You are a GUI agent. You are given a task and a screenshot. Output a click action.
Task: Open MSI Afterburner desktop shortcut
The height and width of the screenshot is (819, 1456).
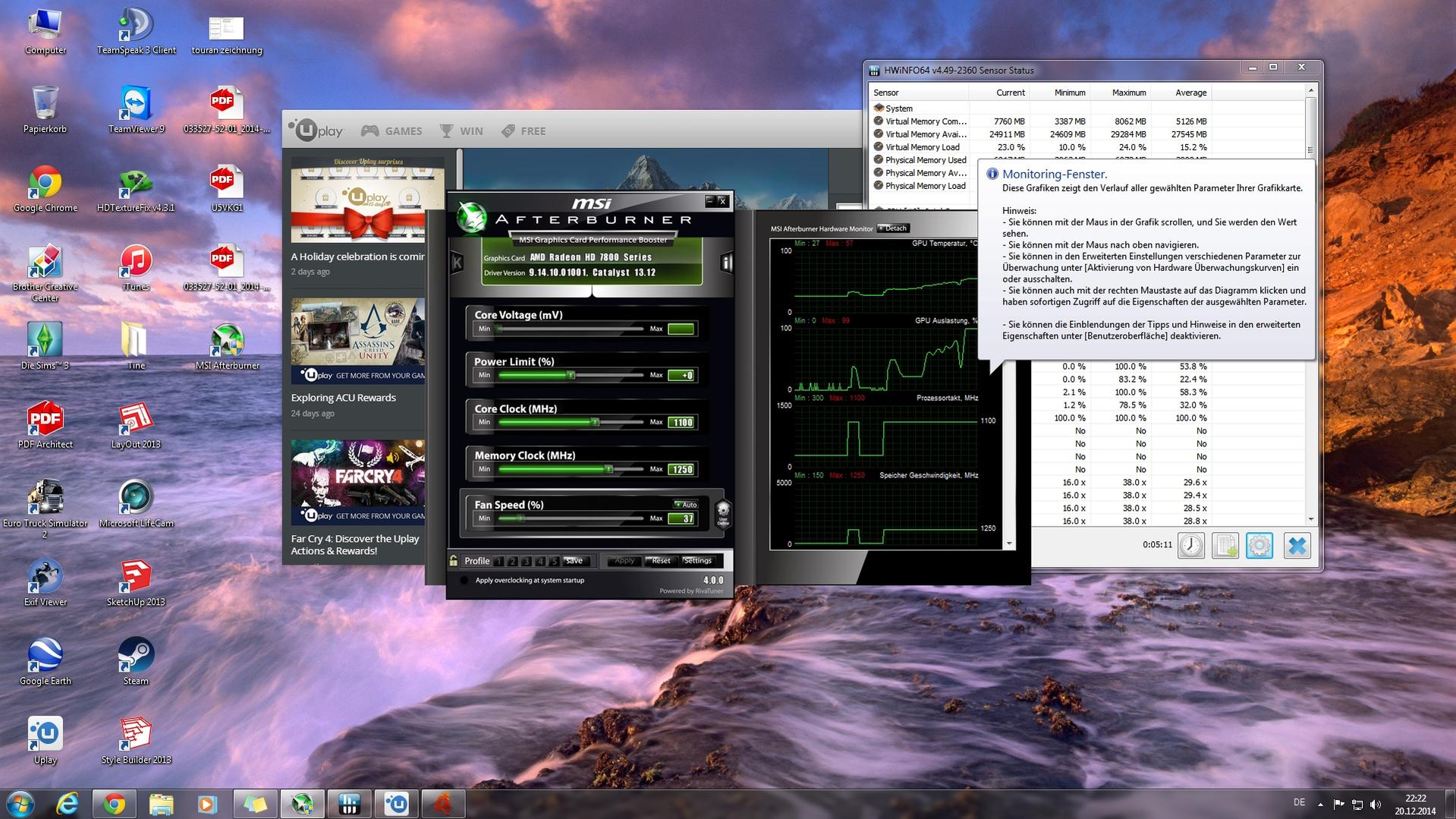point(228,347)
